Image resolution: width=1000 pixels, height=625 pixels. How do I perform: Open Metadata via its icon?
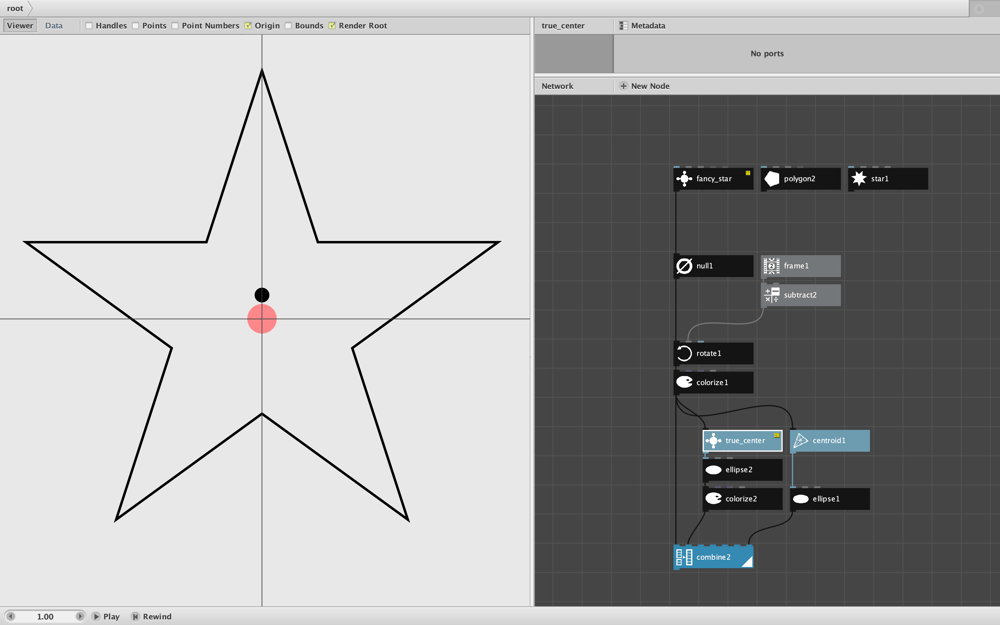point(623,26)
